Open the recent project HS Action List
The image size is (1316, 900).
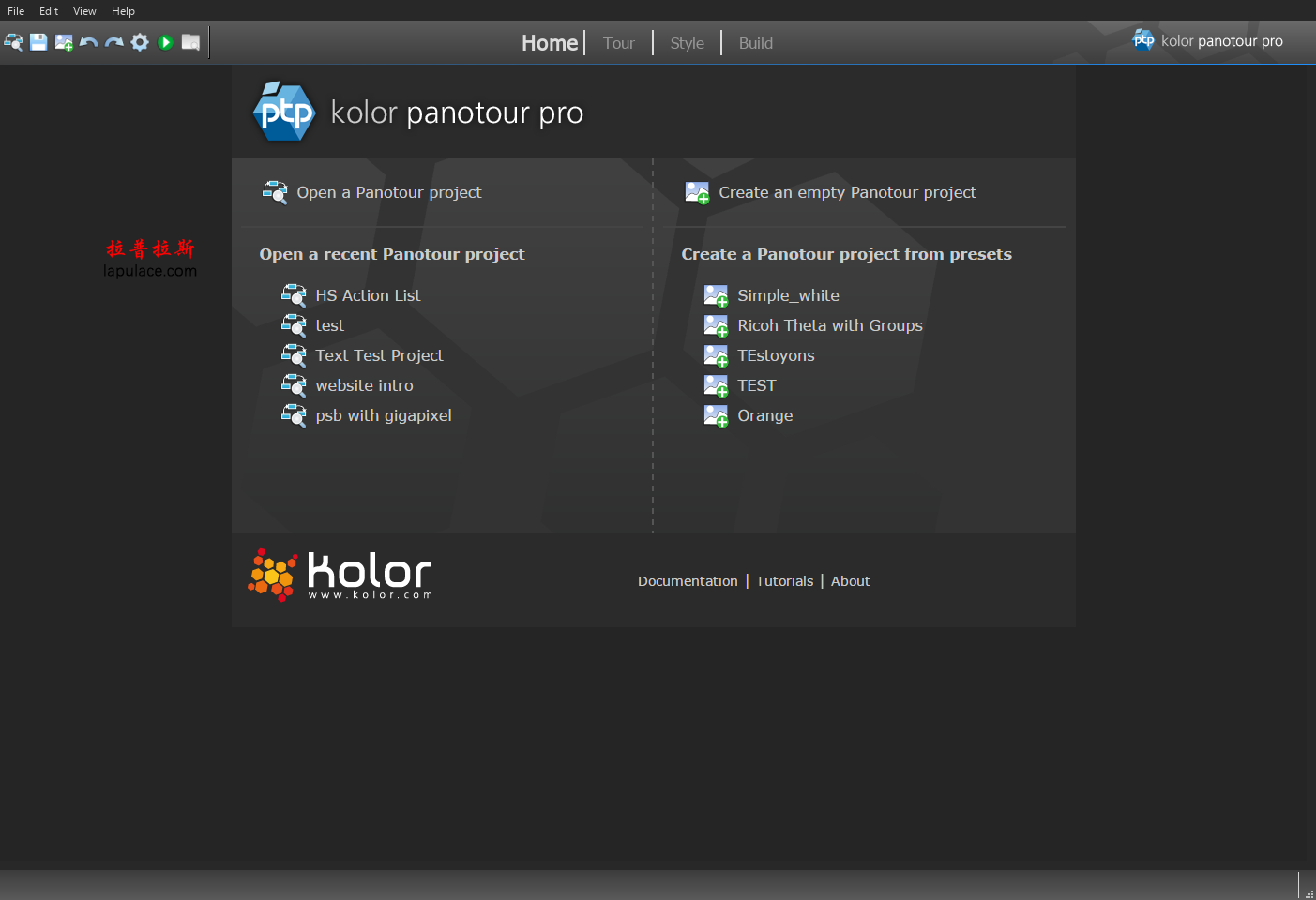[368, 295]
